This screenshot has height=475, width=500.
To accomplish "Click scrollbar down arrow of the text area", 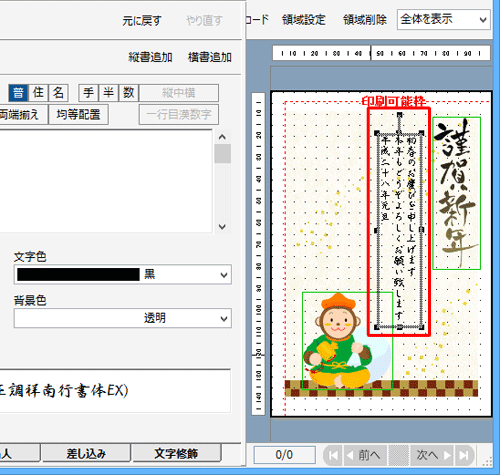I will (222, 226).
